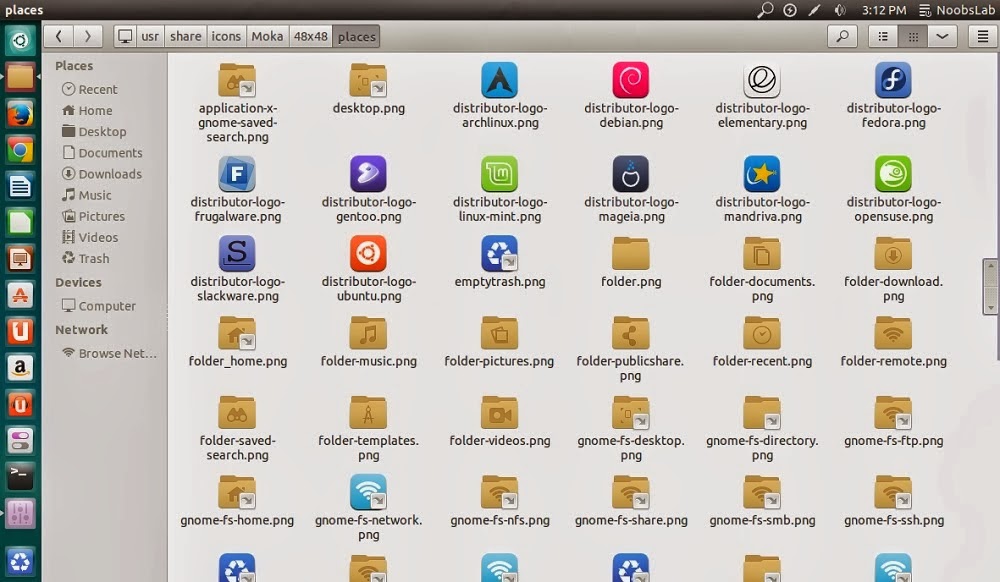Open the hamburger options menu

tap(984, 36)
